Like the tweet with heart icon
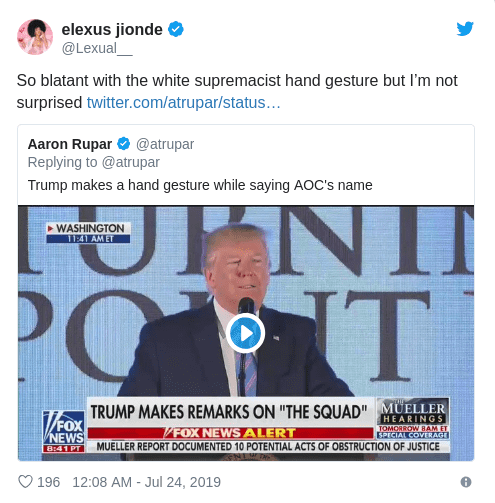495x503 pixels. point(25,482)
